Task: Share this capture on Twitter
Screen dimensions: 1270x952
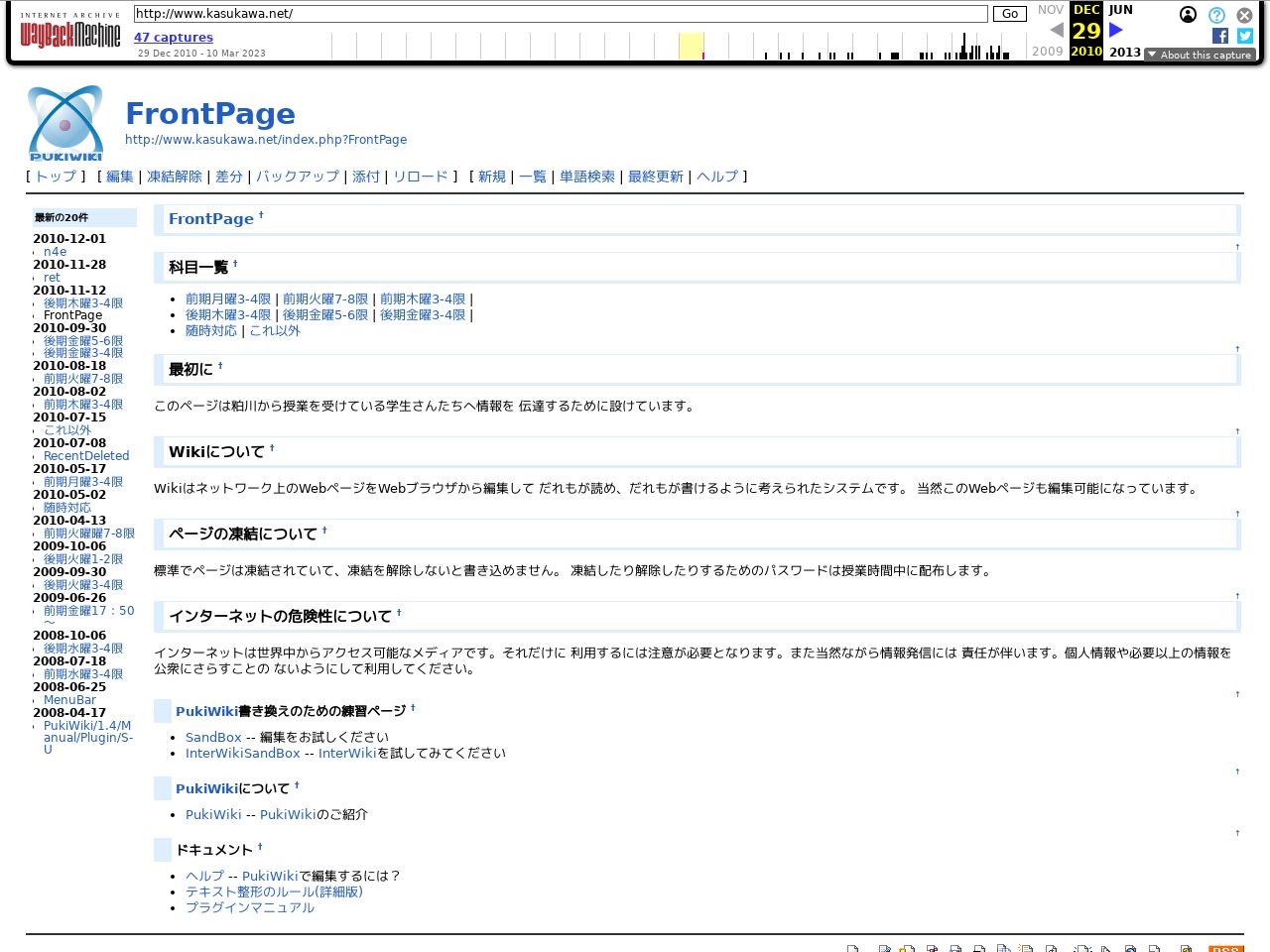Action: tap(1245, 36)
